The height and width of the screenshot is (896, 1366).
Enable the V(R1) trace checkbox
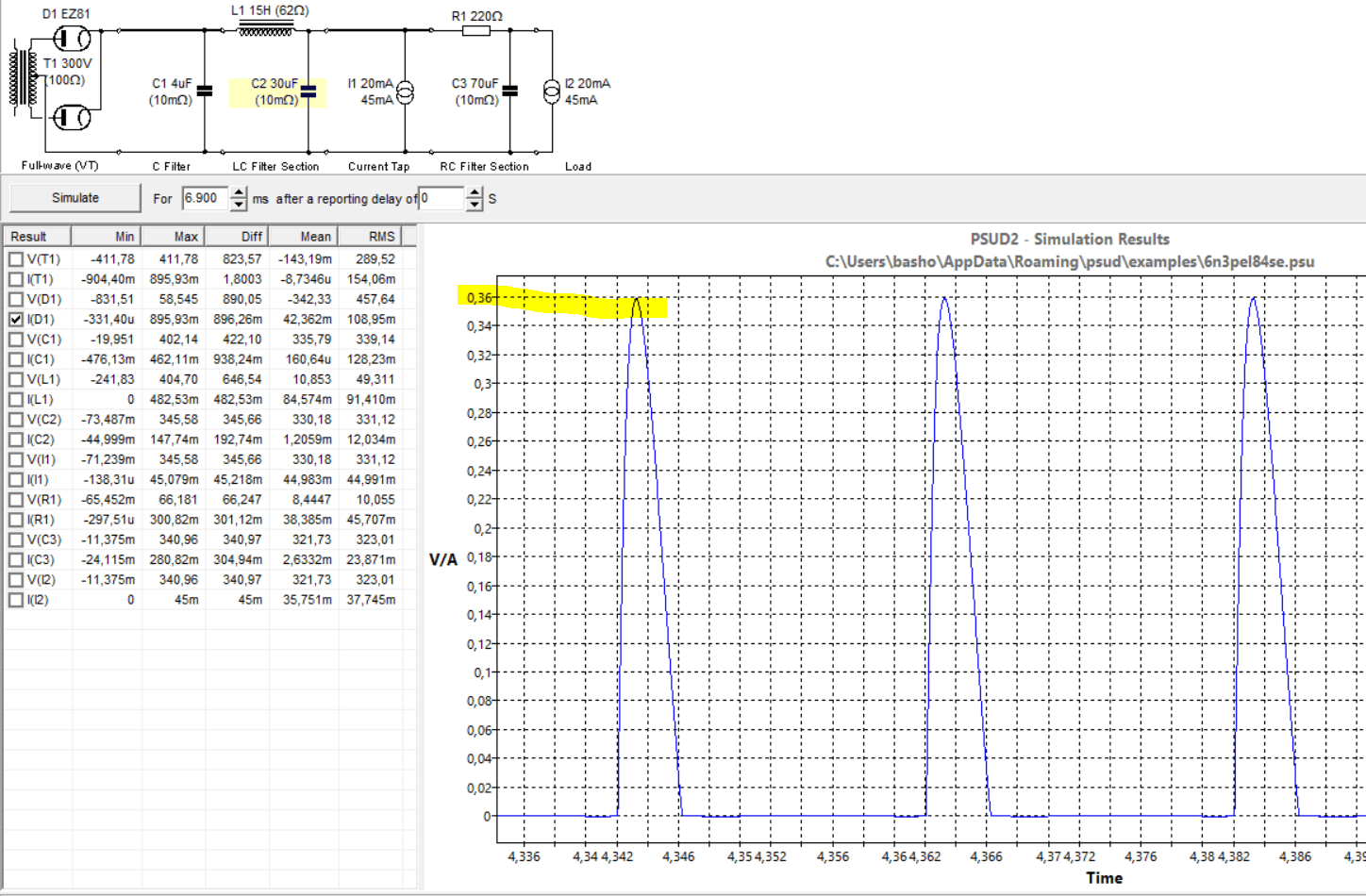tap(16, 500)
